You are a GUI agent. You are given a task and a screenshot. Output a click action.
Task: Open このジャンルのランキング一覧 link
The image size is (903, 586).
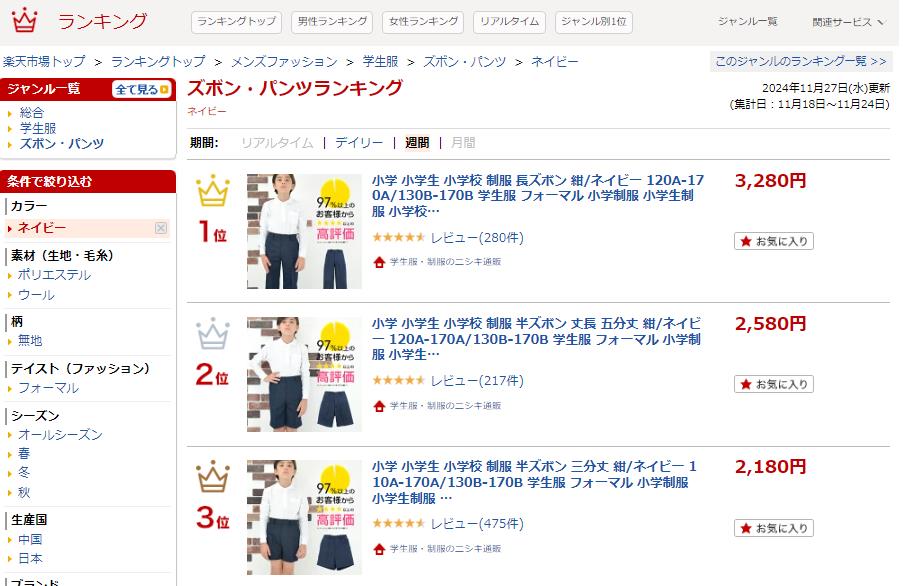800,61
